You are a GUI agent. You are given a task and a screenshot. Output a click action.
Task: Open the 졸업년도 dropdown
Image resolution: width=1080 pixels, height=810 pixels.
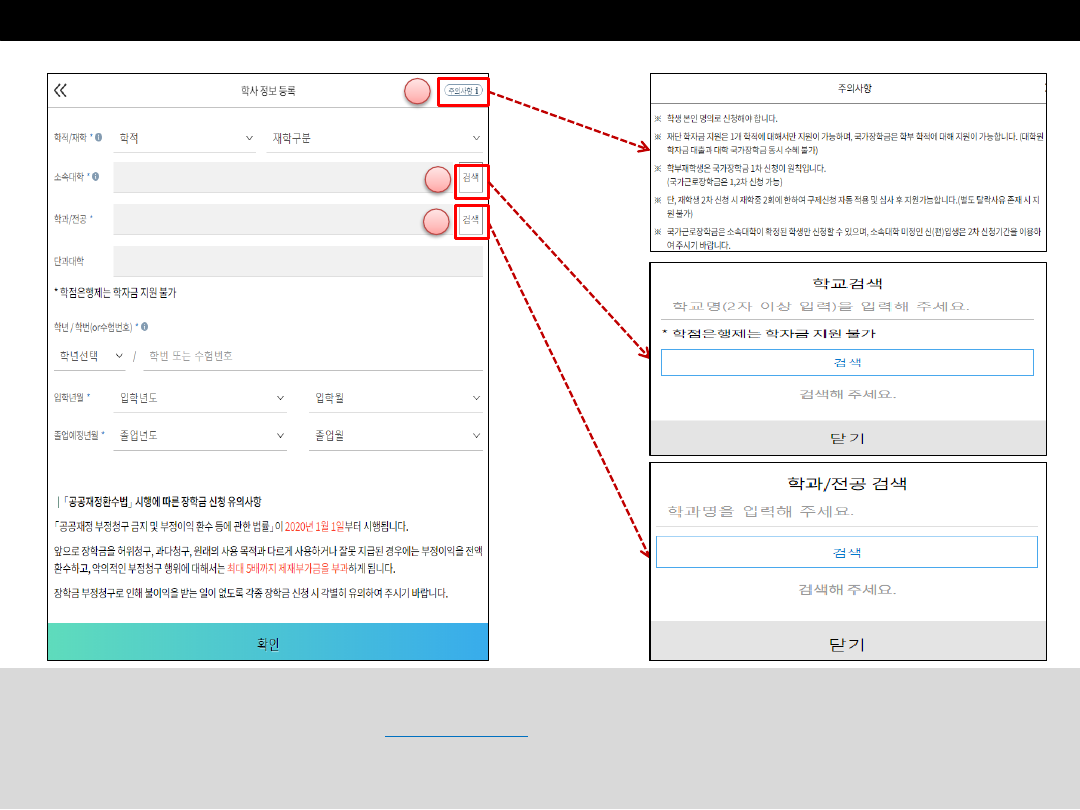(x=201, y=436)
